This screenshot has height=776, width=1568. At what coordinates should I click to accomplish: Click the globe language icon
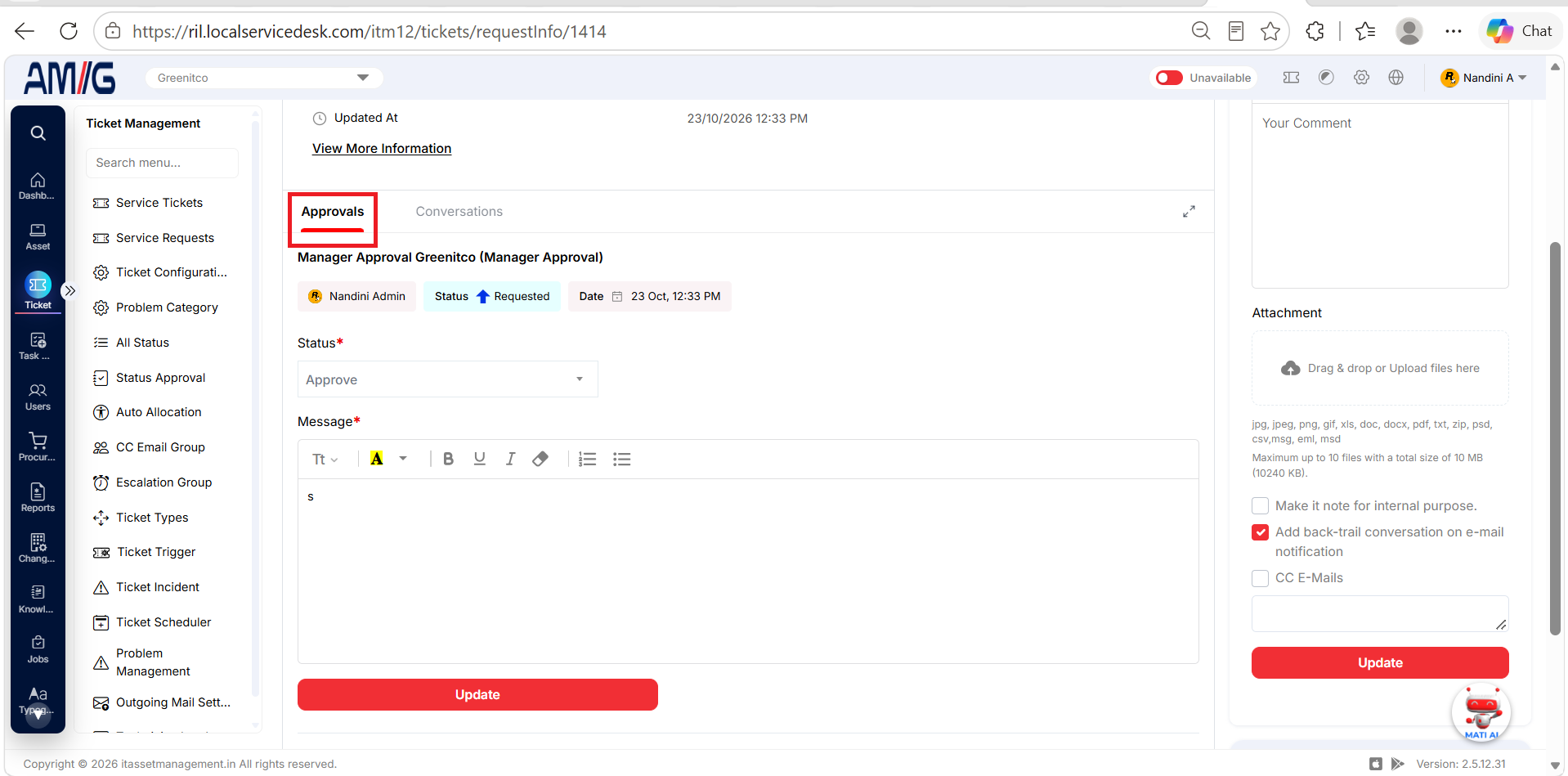(x=1396, y=78)
